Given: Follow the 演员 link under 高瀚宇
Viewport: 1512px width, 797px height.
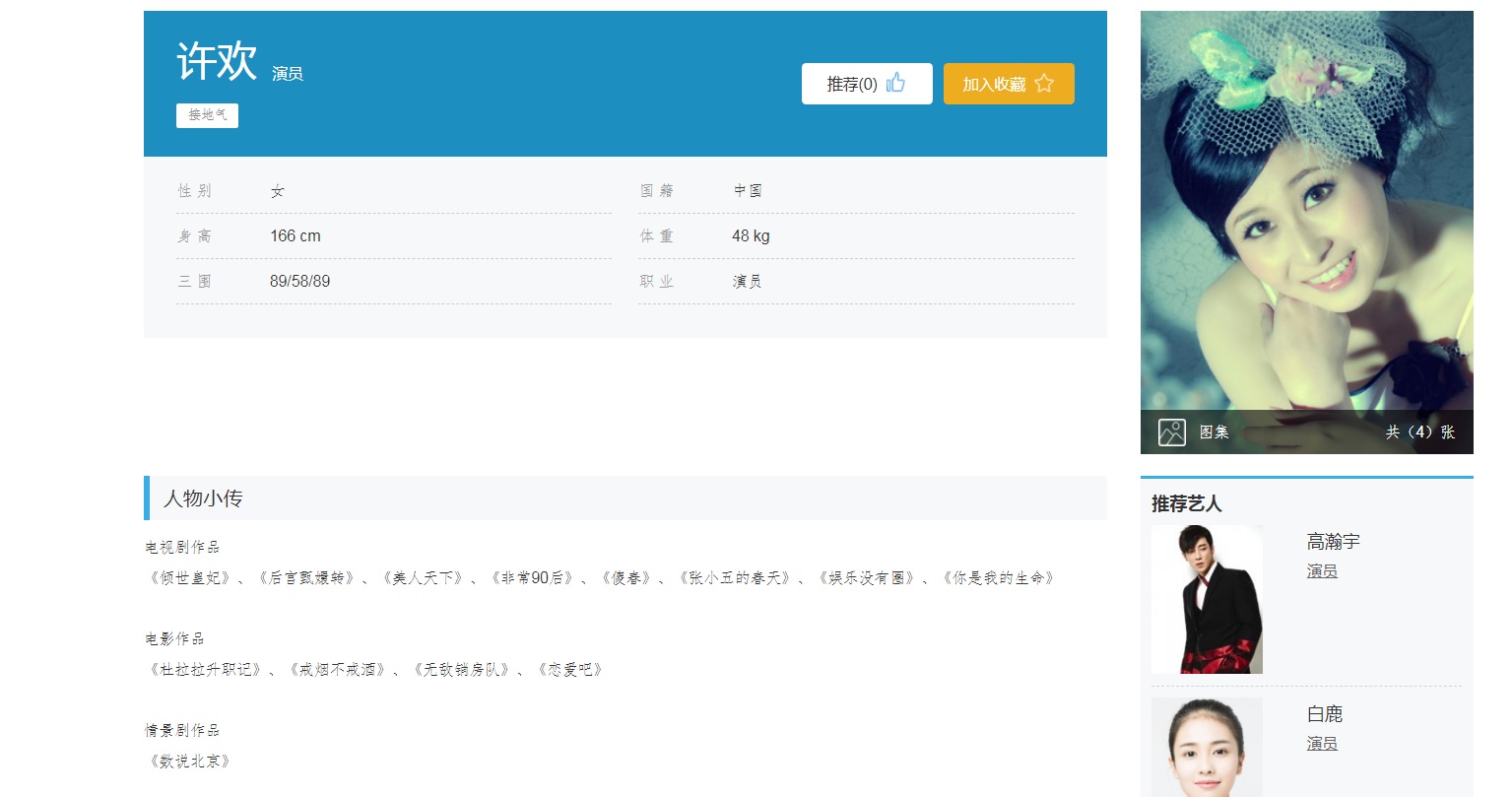Looking at the screenshot, I should click(x=1322, y=571).
